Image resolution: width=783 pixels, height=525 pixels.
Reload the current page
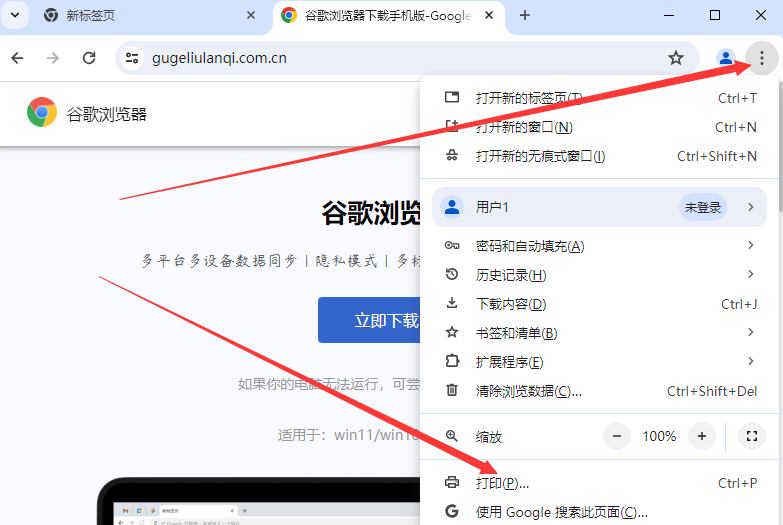click(x=89, y=58)
